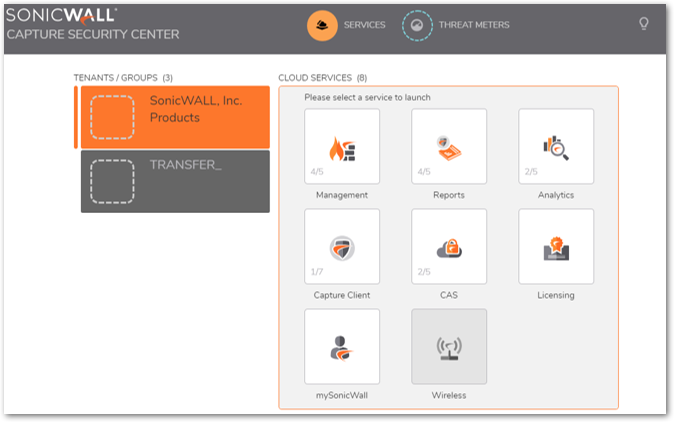Open the Capture Client tile
The image size is (676, 424).
[342, 246]
